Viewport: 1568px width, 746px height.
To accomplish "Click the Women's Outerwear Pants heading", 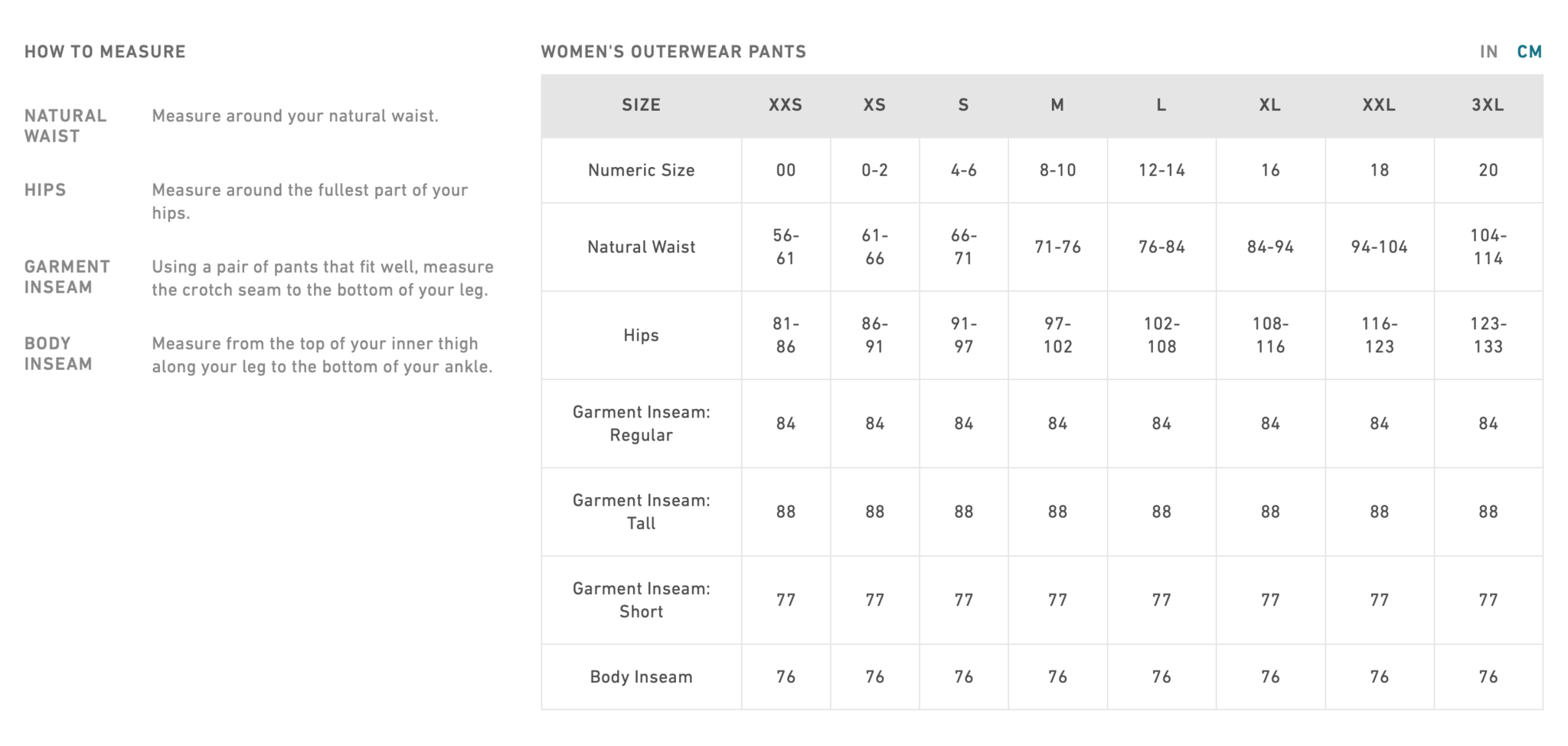I will 674,51.
